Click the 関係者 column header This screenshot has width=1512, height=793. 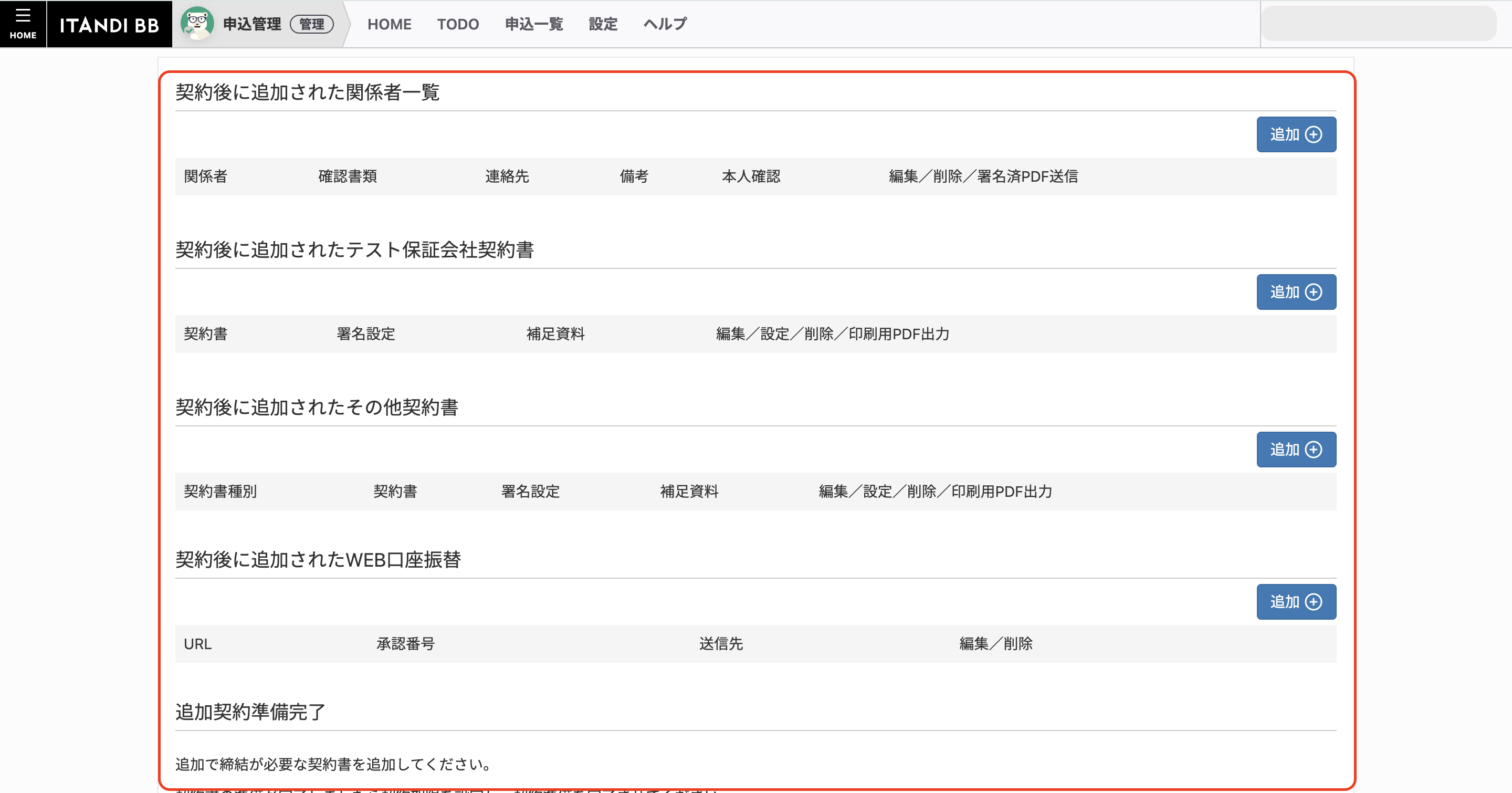(x=205, y=176)
